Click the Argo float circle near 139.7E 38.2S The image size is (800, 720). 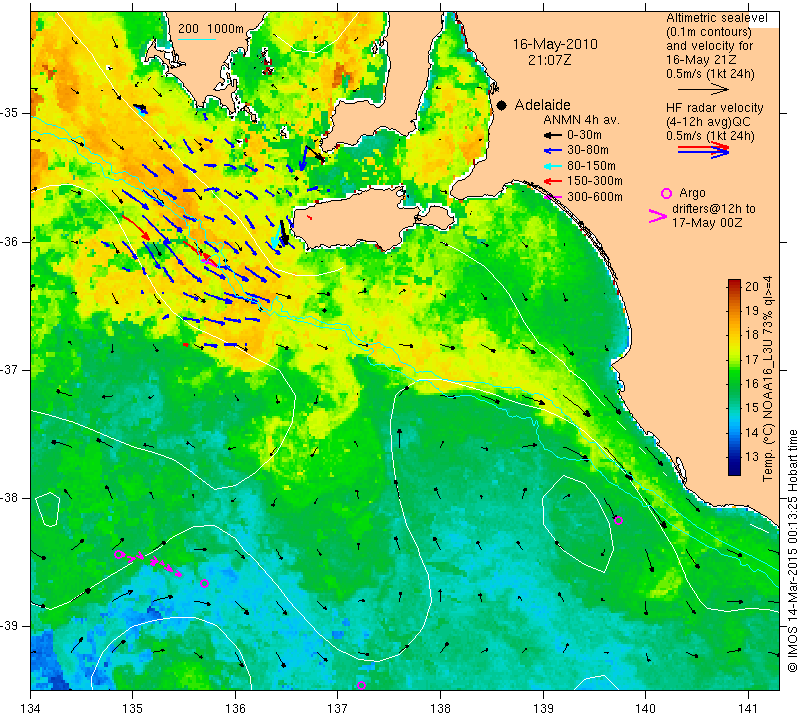[618, 520]
